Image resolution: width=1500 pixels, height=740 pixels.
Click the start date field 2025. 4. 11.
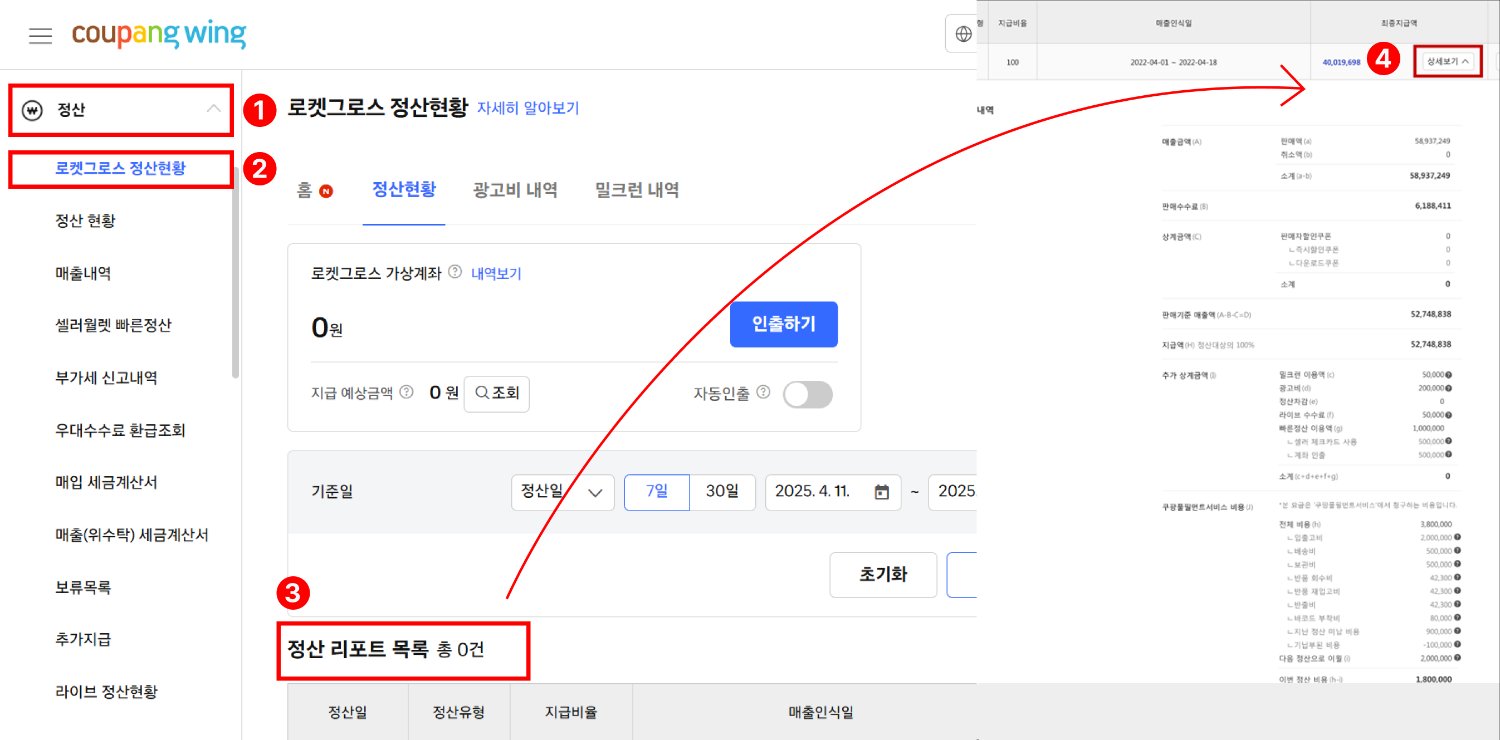click(x=833, y=491)
